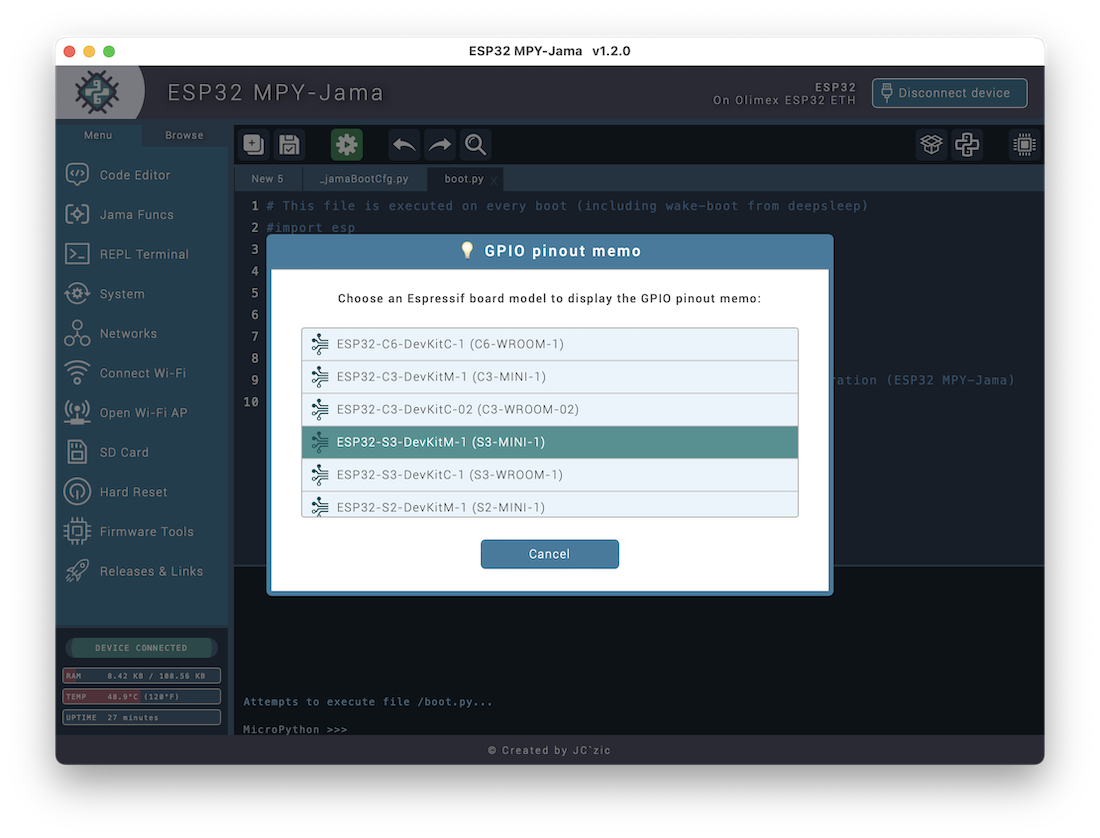Click code line 1 comment text
1100x838 pixels.
pos(567,205)
